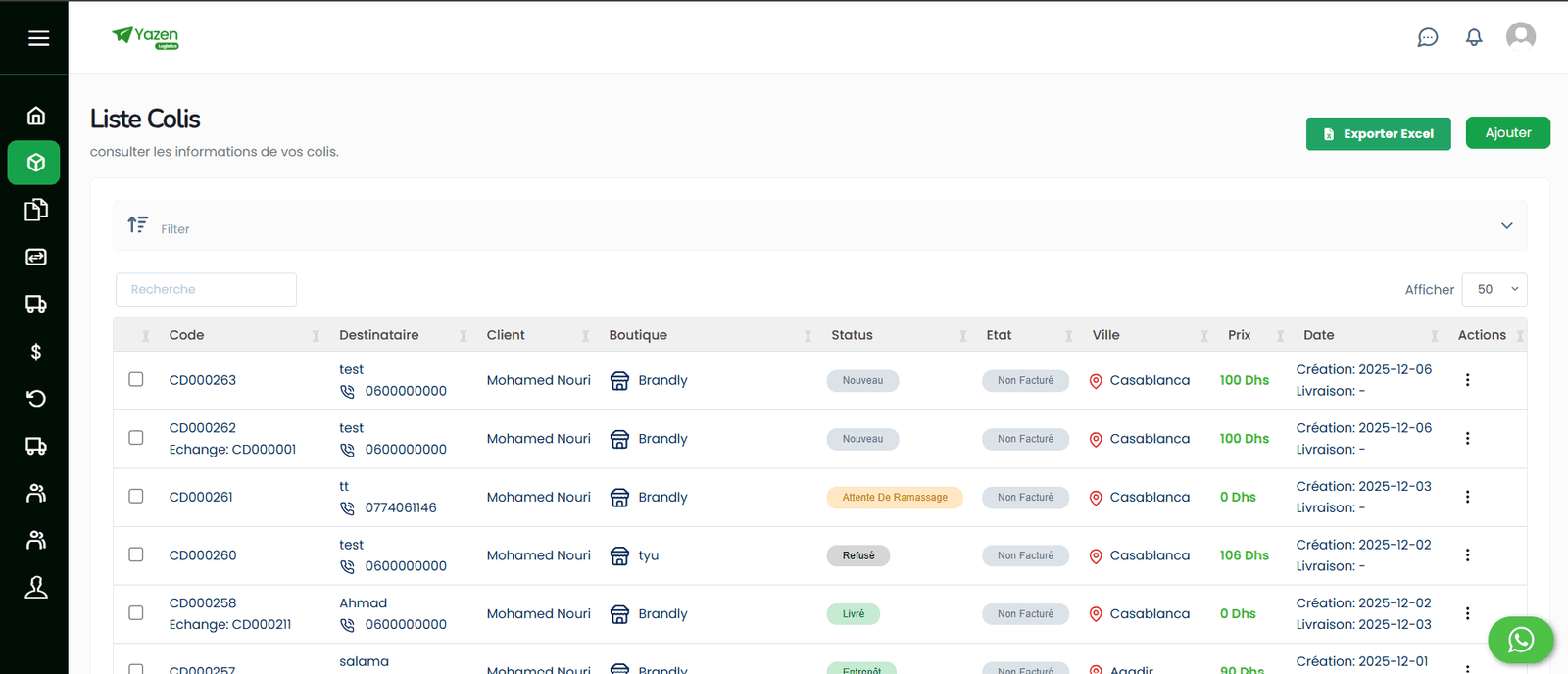The height and width of the screenshot is (674, 1568).
Task: Open WhatsApp floating chat button
Action: 1520,640
